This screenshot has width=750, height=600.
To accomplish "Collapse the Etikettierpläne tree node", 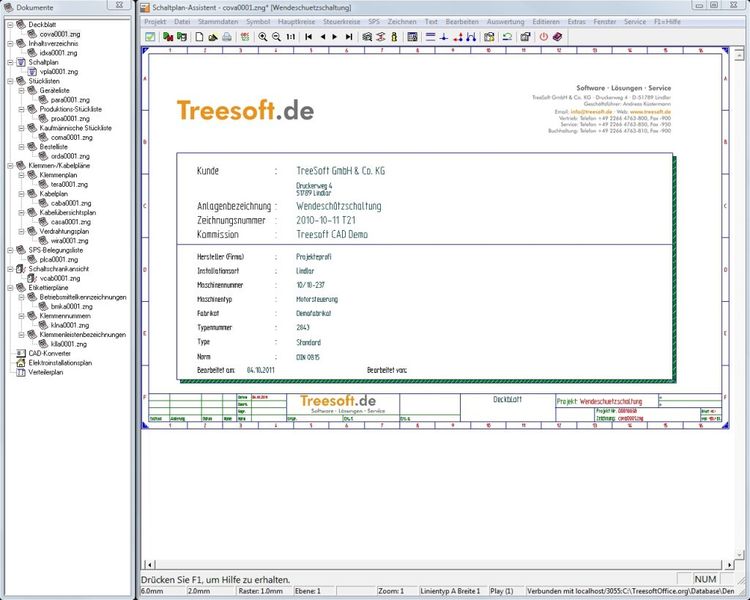I will pos(10,288).
